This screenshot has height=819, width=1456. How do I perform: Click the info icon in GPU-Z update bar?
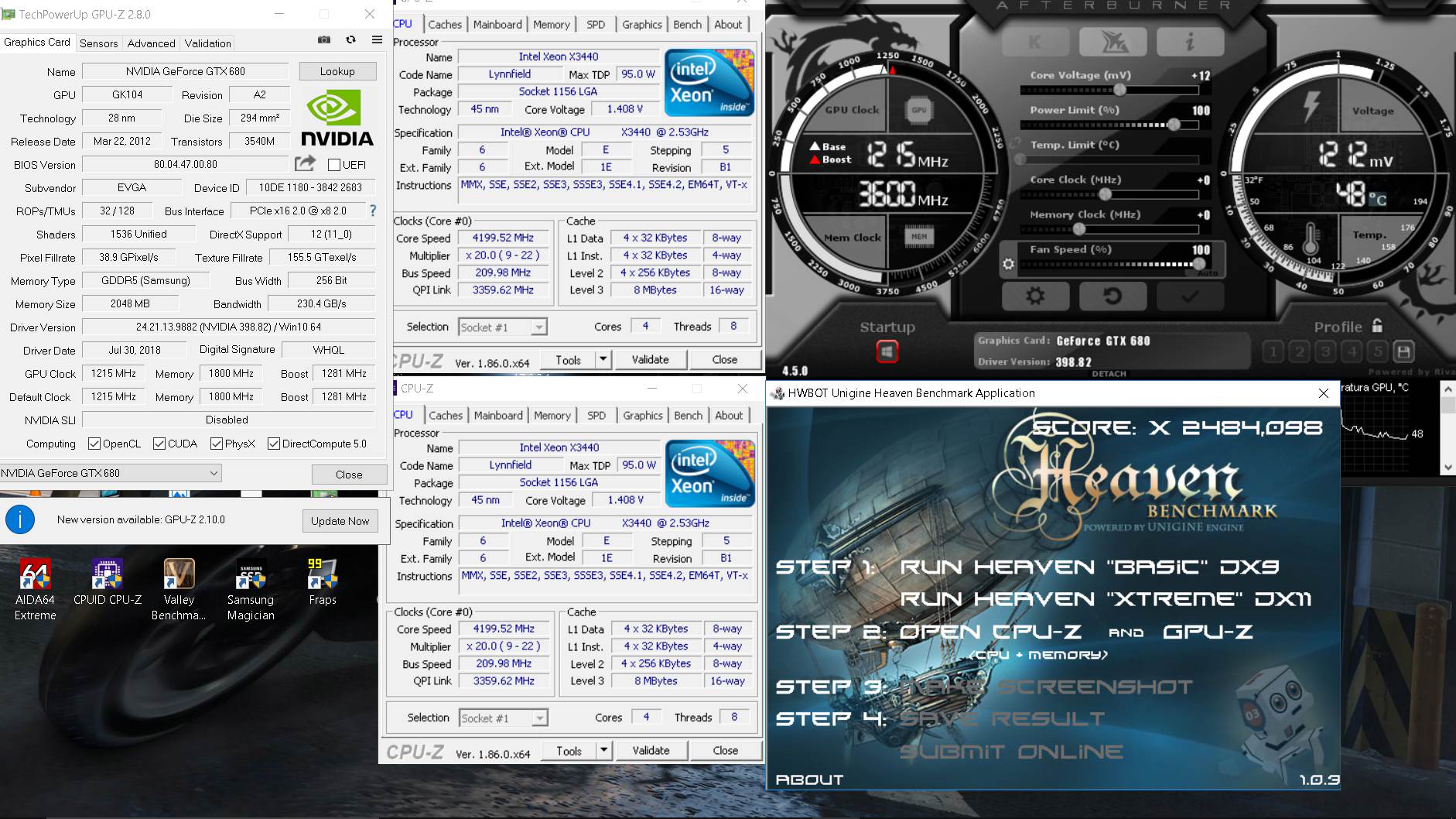[x=20, y=519]
